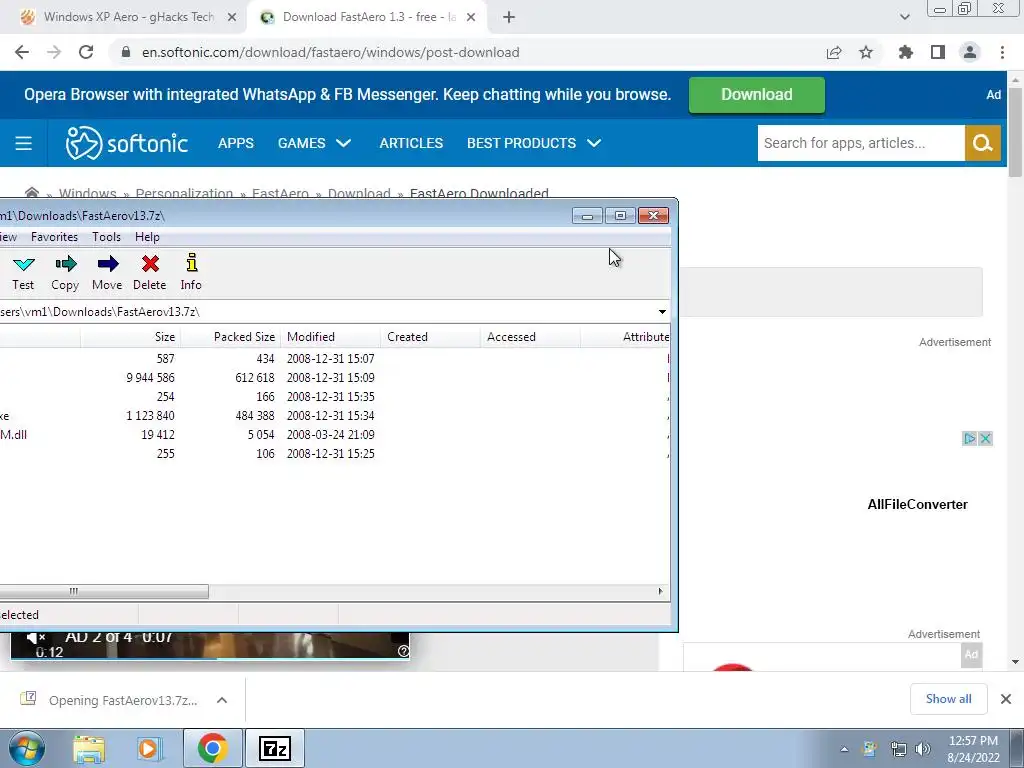This screenshot has width=1024, height=768.
Task: Click the Move toolbar icon in 7-Zip
Action: [107, 272]
